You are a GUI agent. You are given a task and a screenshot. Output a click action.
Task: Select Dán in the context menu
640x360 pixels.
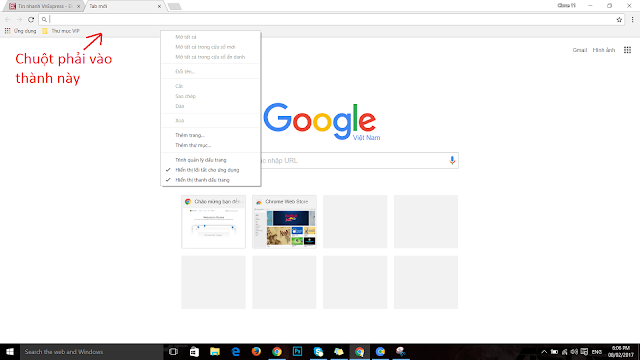(211, 106)
